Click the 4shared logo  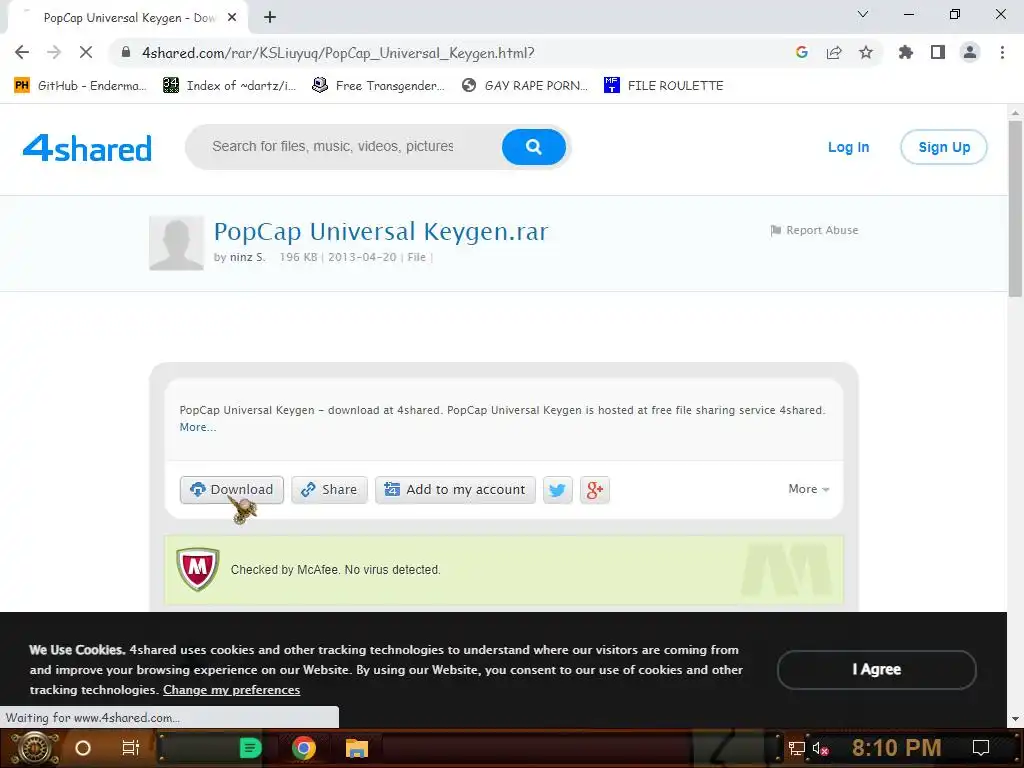pyautogui.click(x=87, y=148)
